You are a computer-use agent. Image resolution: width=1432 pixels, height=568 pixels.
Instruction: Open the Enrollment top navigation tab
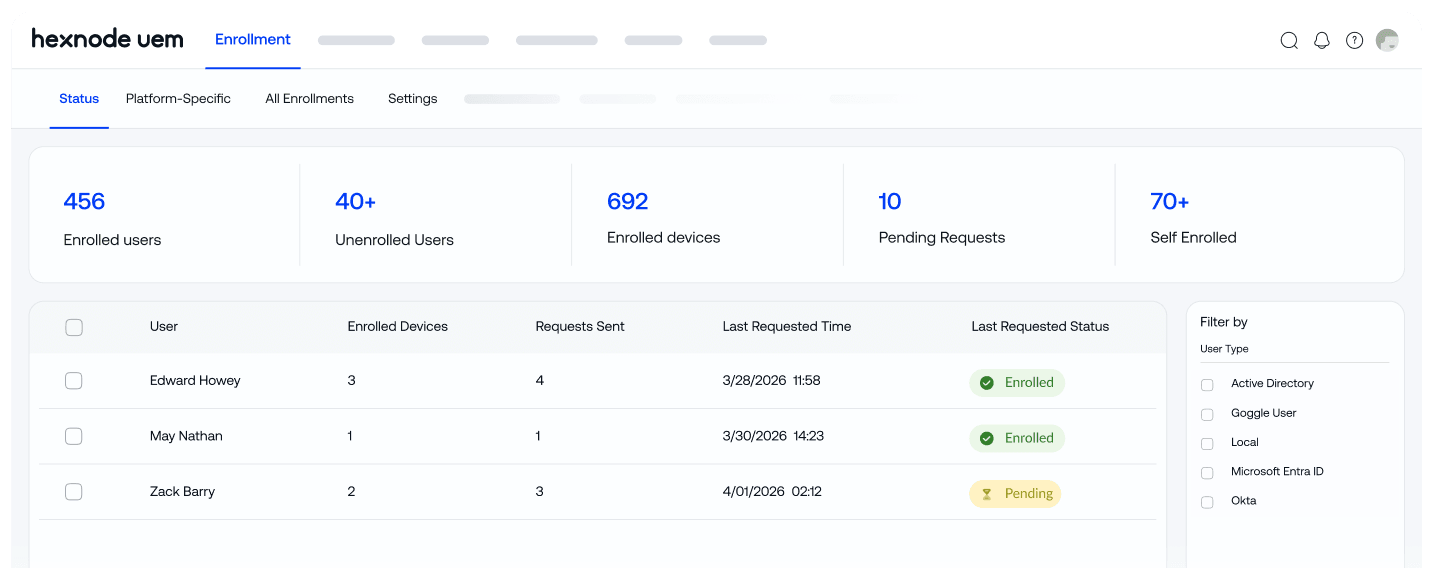[x=253, y=40]
